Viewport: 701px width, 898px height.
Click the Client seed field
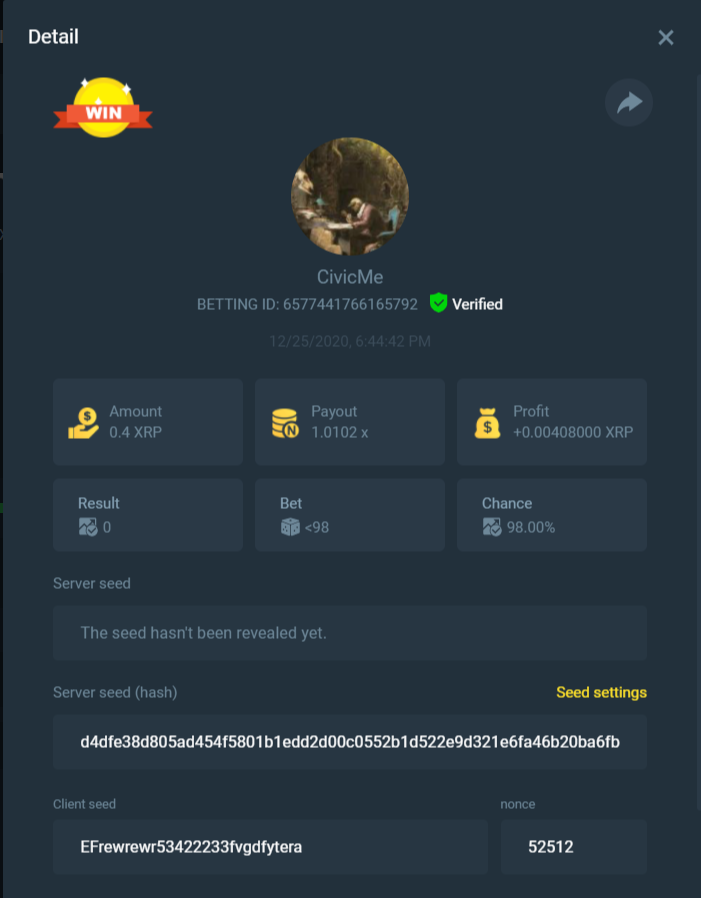270,846
